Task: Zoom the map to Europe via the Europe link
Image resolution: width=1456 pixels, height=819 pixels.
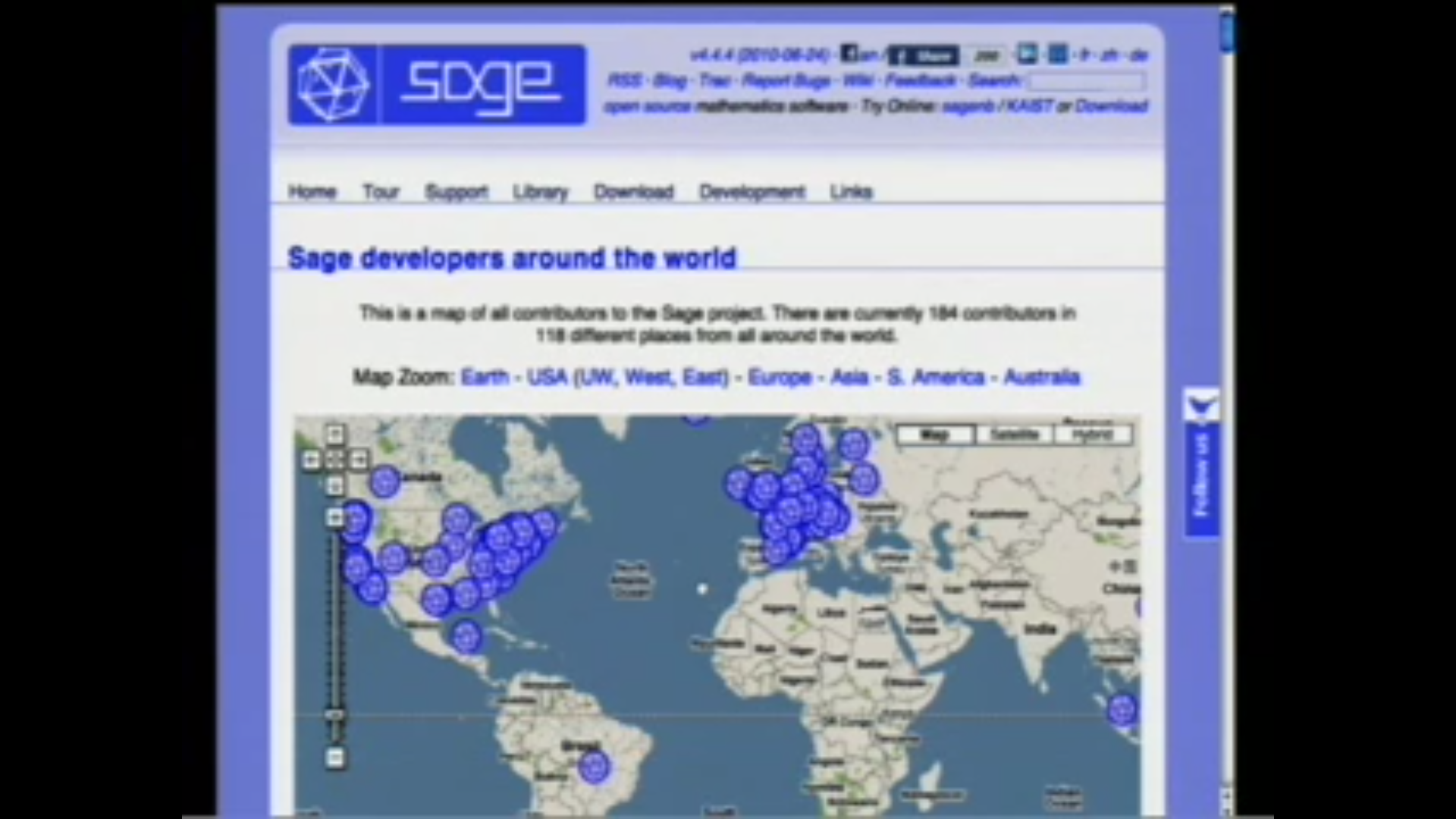Action: [x=780, y=377]
